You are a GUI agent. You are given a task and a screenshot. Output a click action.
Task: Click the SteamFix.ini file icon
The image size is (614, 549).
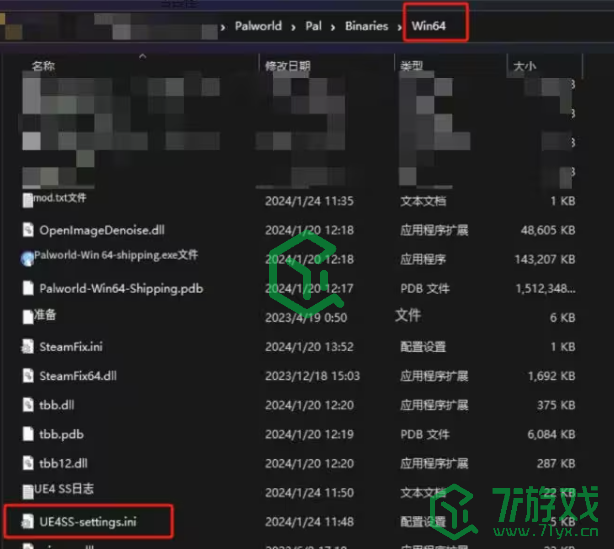tap(29, 347)
